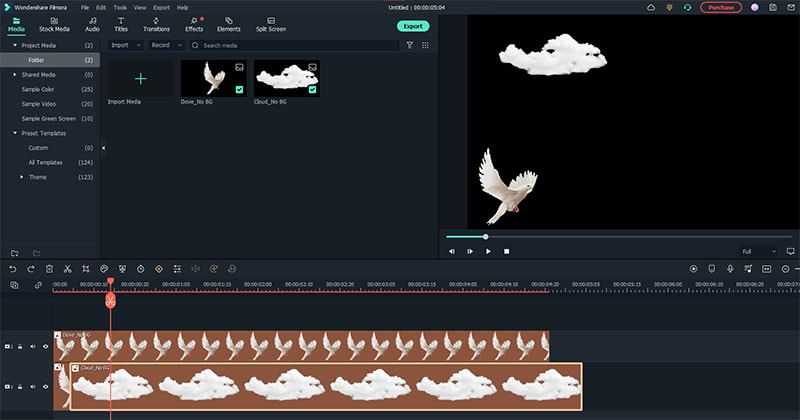This screenshot has height=420, width=800.
Task: Open cloud storage icon in title bar
Action: [x=651, y=8]
